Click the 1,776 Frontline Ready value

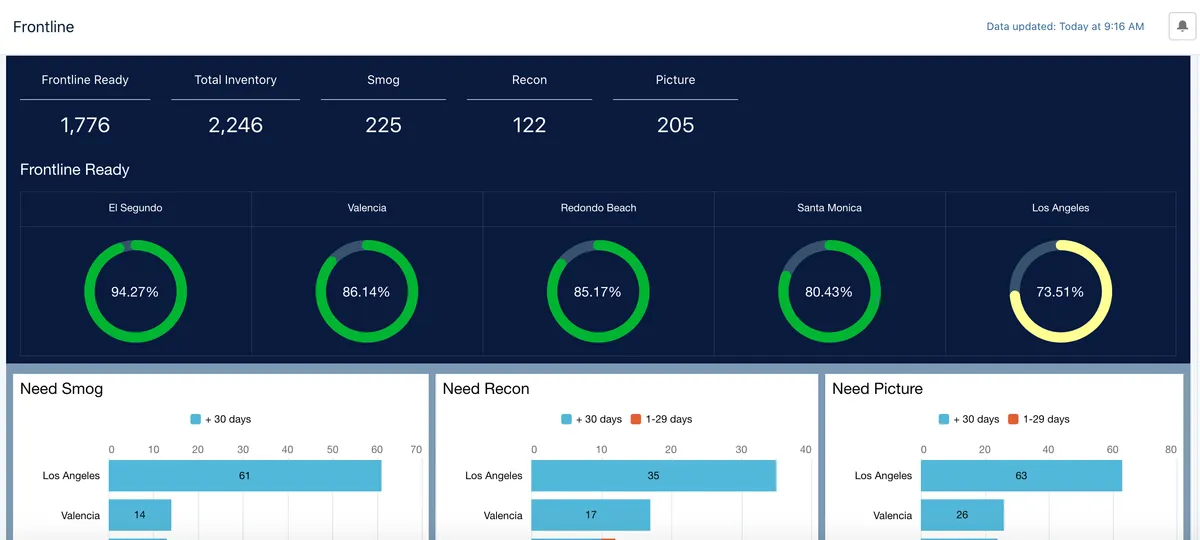[85, 125]
